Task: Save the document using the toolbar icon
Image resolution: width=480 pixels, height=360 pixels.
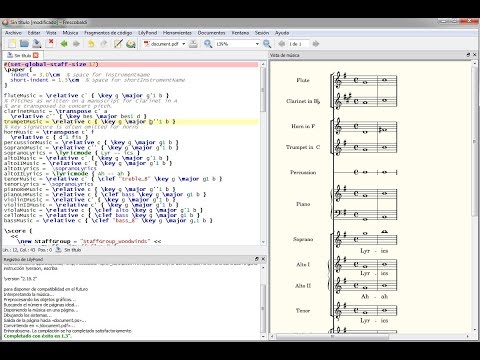Action: click(x=37, y=44)
